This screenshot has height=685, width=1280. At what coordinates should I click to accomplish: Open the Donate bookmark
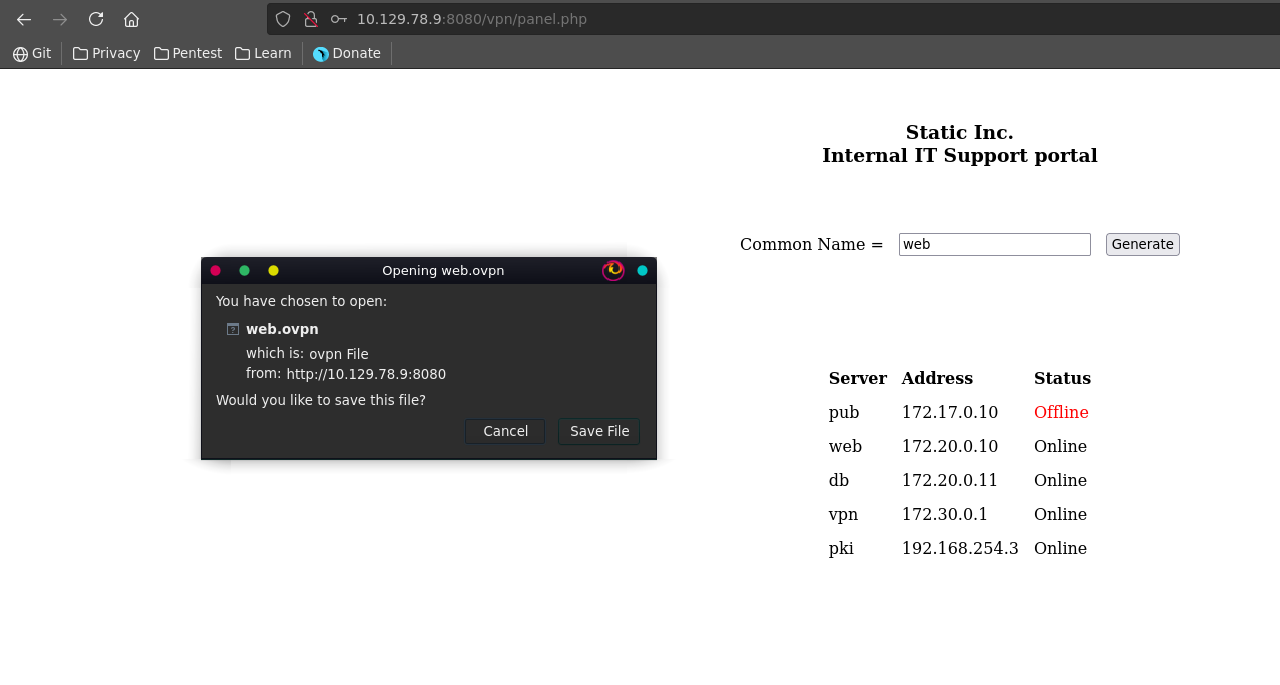point(347,53)
